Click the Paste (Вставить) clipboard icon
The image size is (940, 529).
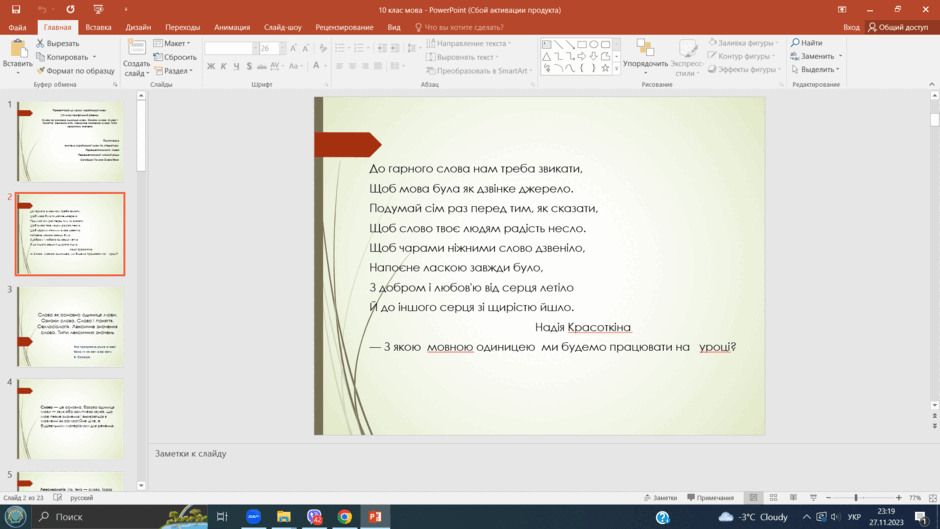[18, 49]
